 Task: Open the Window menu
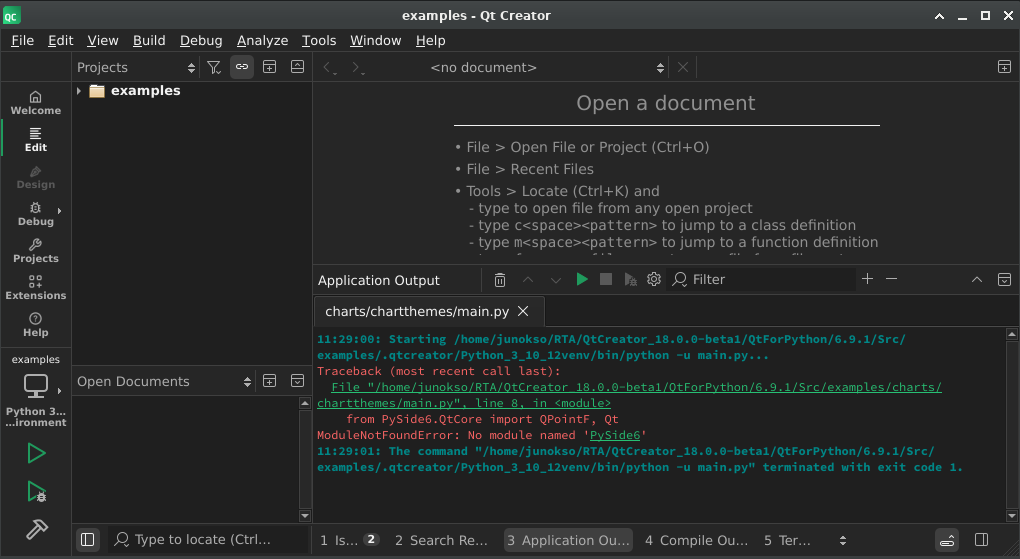coord(375,40)
